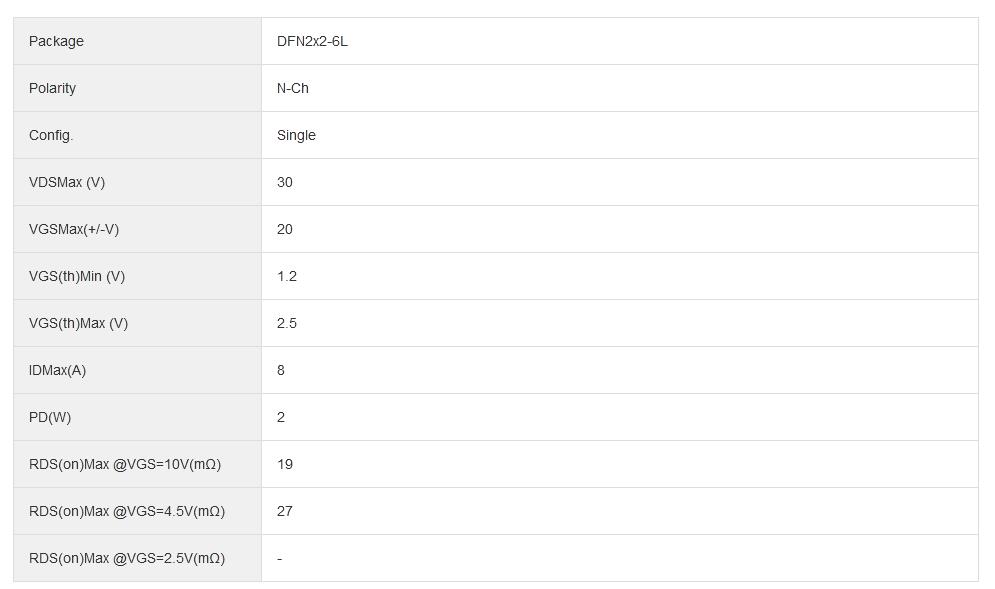Click the Package label cell

click(x=56, y=41)
